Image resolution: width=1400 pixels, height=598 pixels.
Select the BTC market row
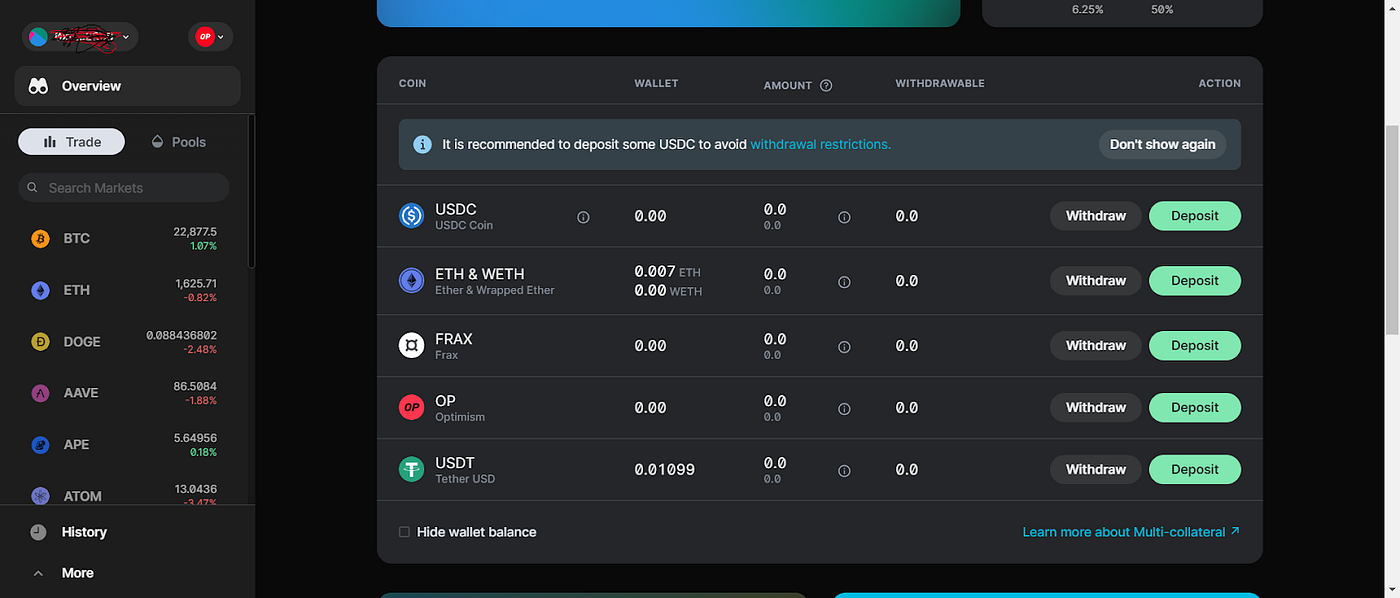[x=125, y=239]
